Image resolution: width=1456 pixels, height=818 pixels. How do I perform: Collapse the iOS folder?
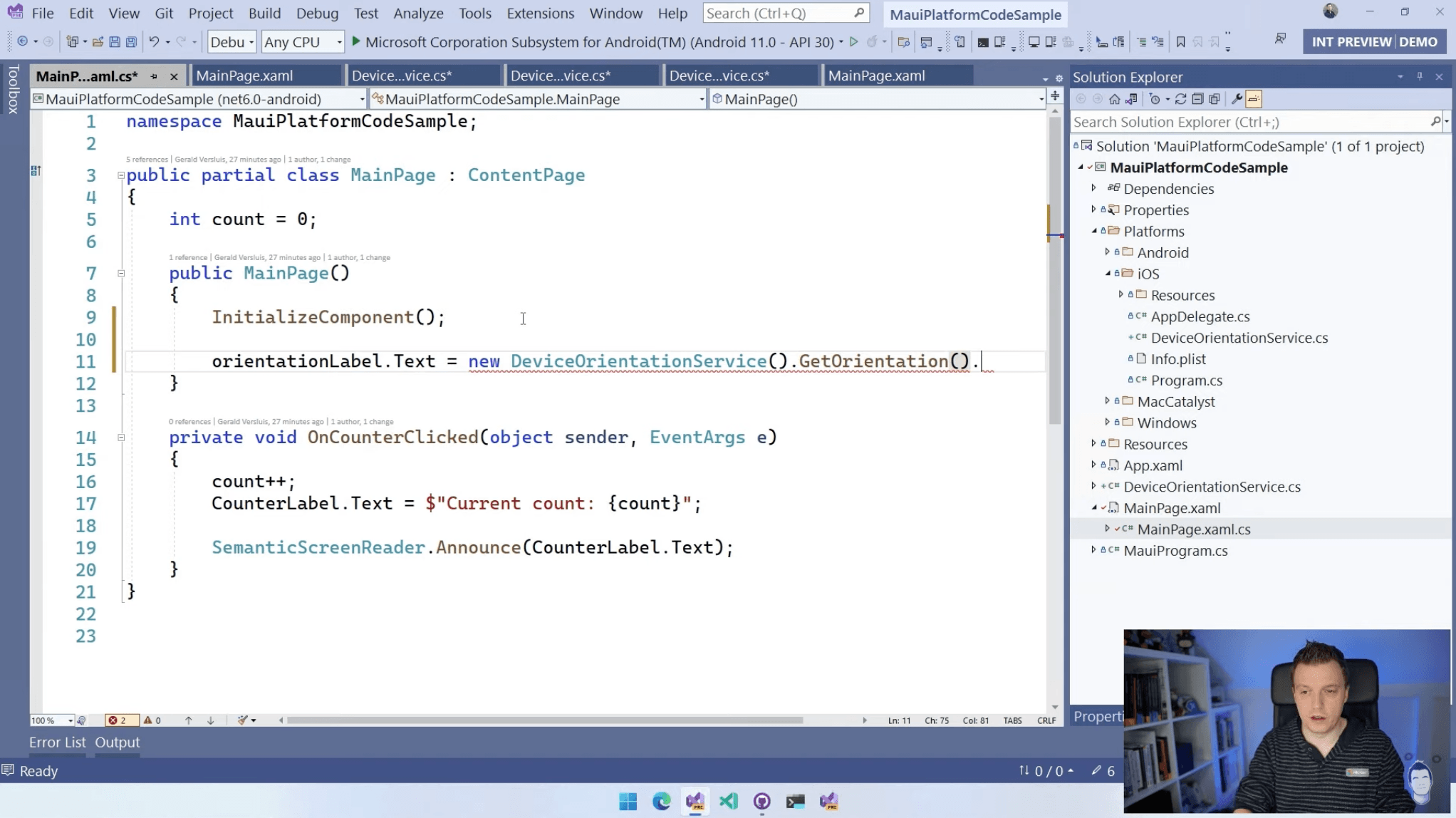tap(1108, 274)
